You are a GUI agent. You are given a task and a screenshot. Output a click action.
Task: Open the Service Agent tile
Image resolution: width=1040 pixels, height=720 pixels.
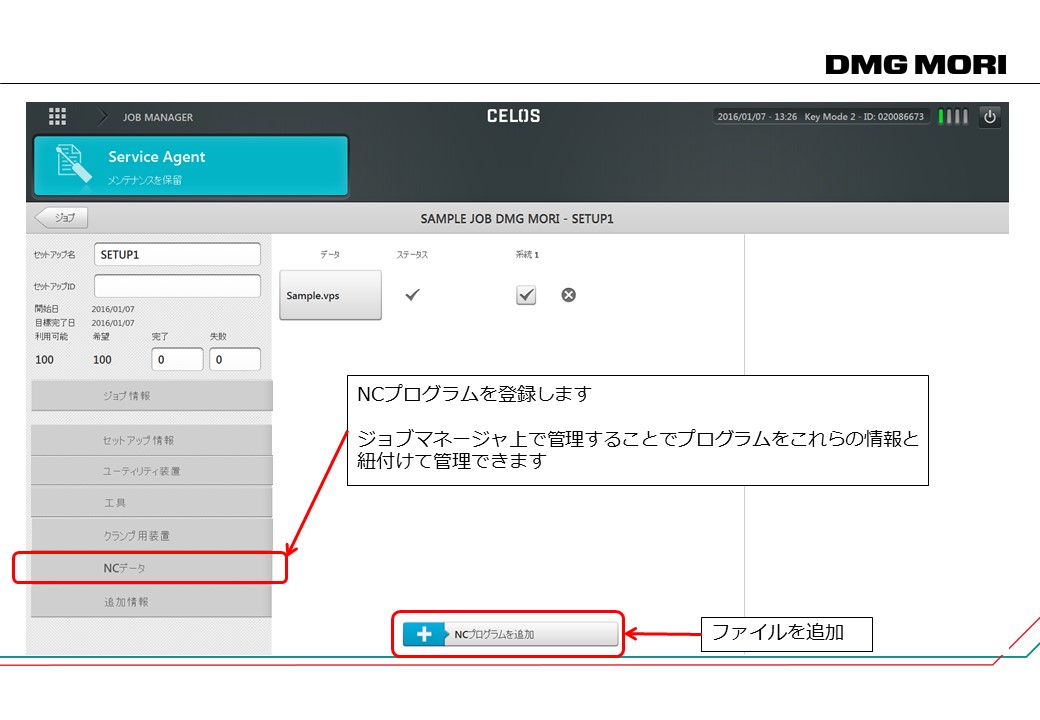[x=191, y=166]
